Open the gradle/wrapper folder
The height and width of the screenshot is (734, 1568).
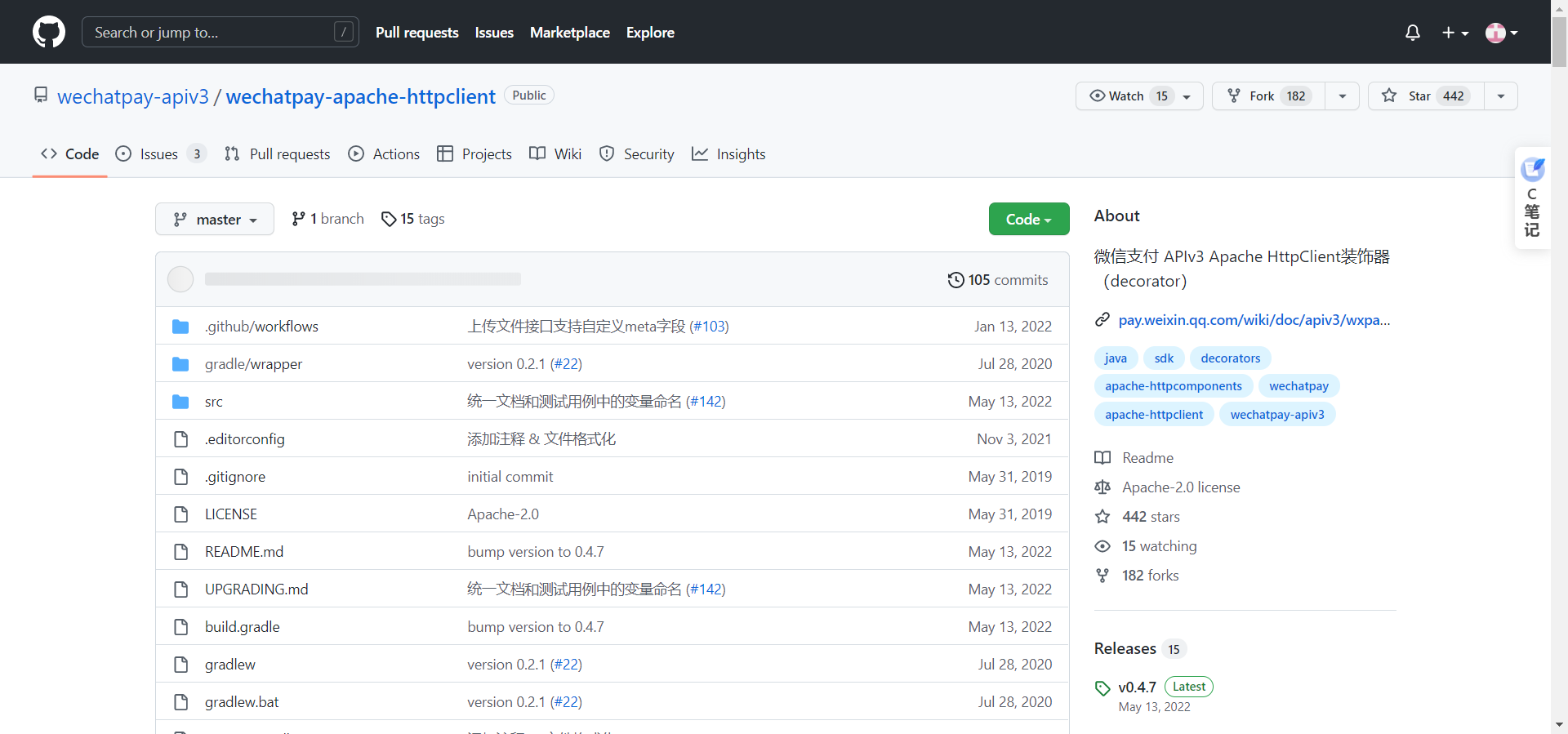[x=253, y=364]
